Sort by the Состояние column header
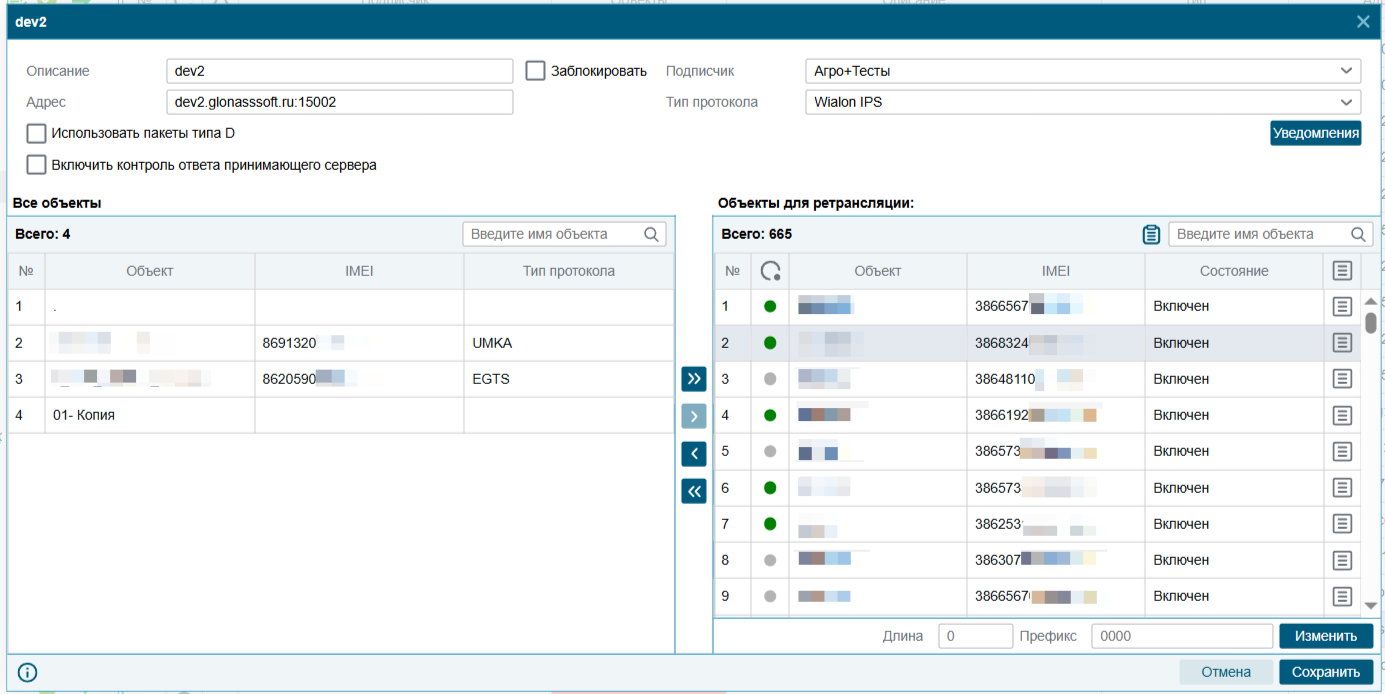The image size is (1385, 694). (x=1234, y=271)
